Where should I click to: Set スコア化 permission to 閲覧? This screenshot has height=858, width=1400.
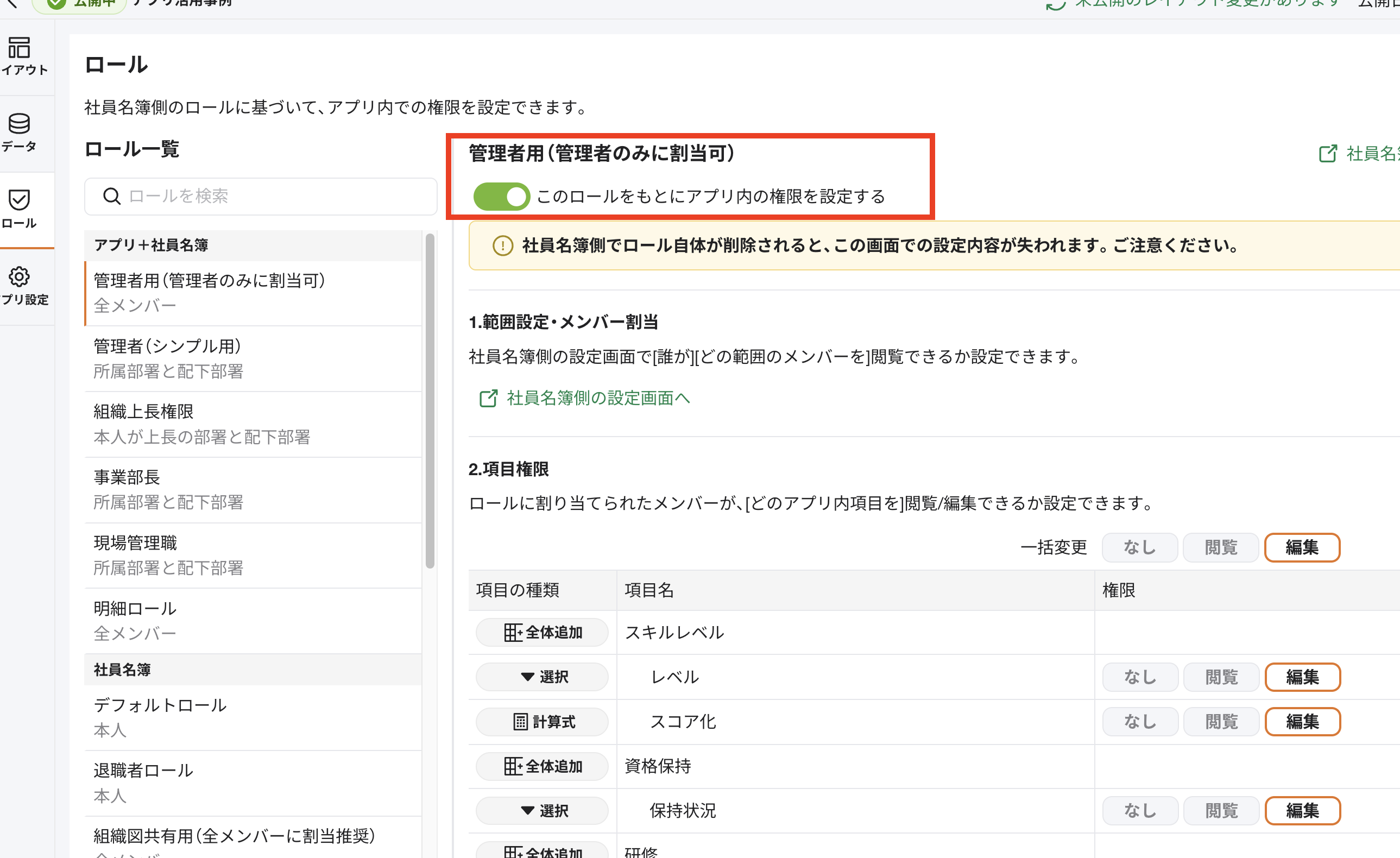(1220, 722)
